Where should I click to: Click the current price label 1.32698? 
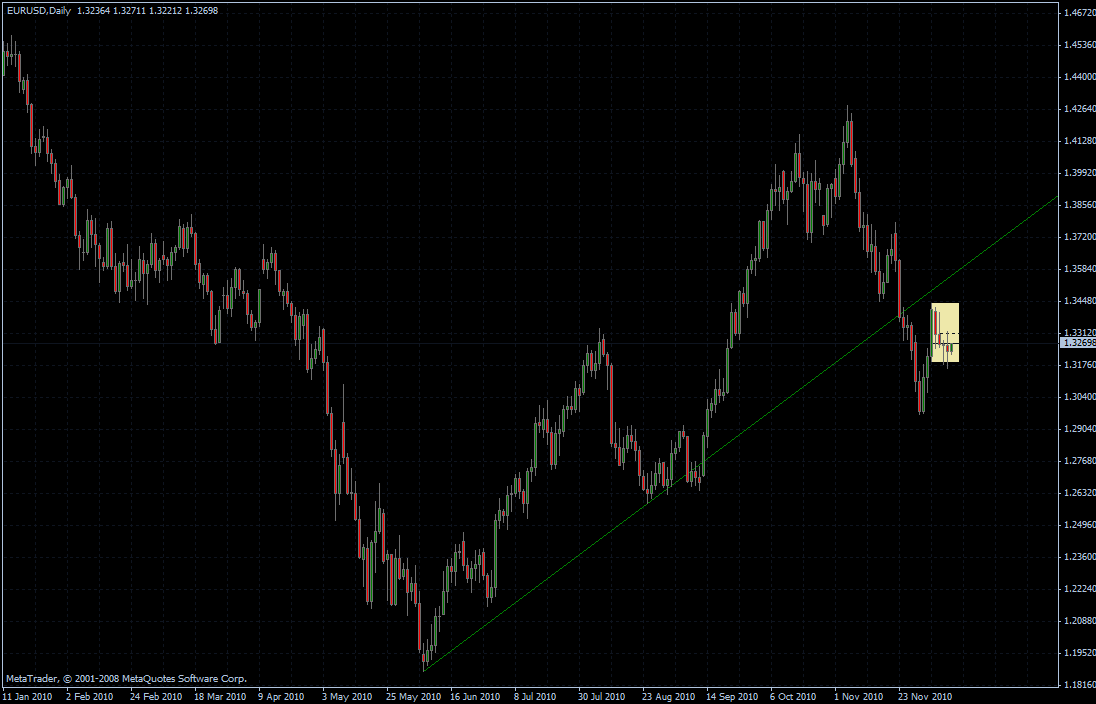(x=1079, y=343)
